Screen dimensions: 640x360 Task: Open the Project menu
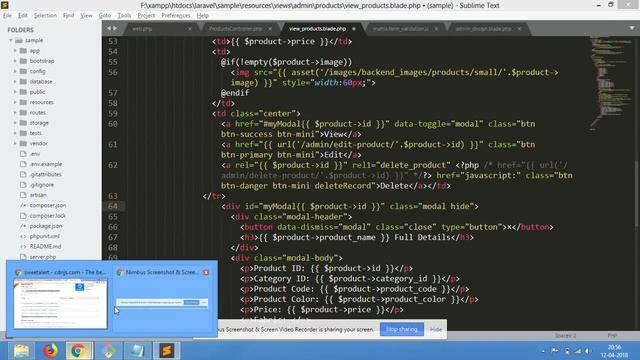146,16
